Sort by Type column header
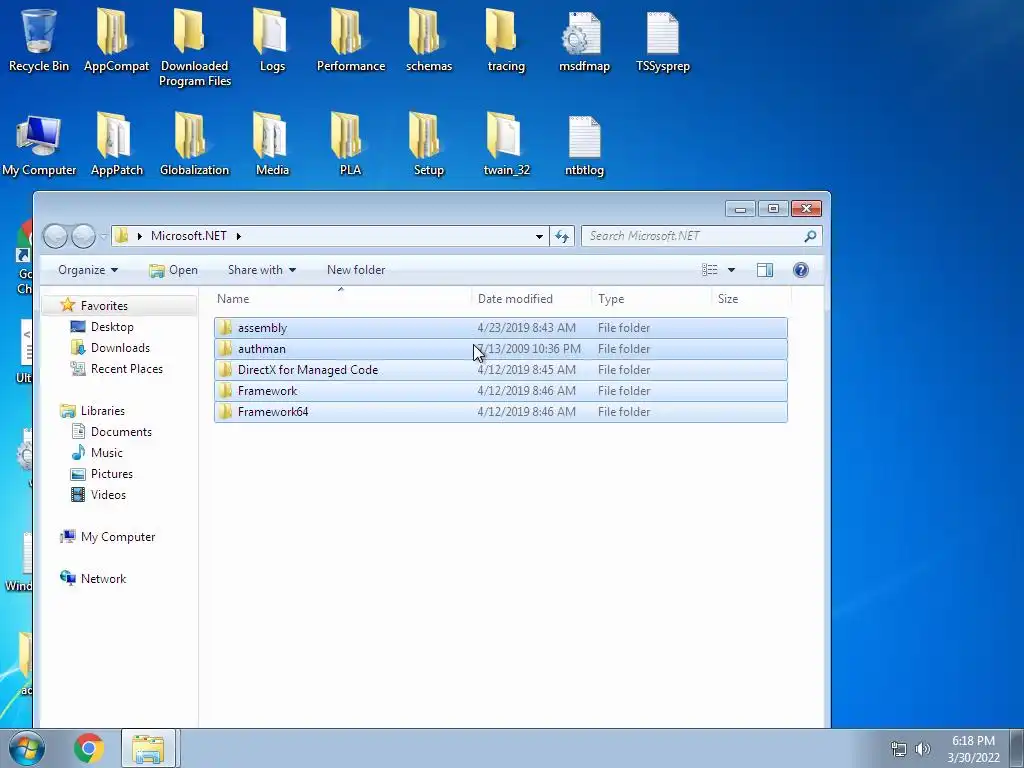 point(651,298)
